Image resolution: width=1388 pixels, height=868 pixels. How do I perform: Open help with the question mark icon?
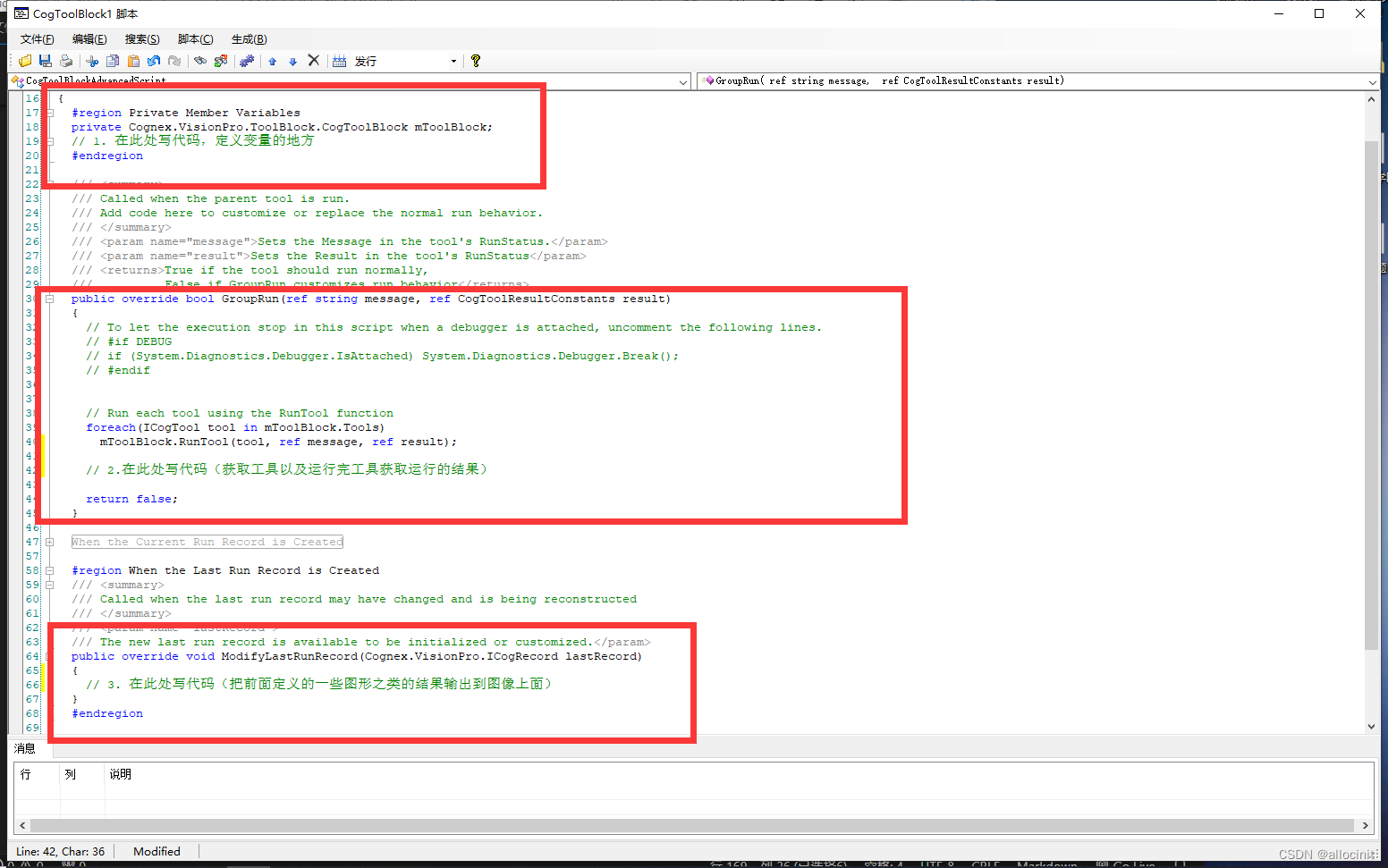pos(476,61)
